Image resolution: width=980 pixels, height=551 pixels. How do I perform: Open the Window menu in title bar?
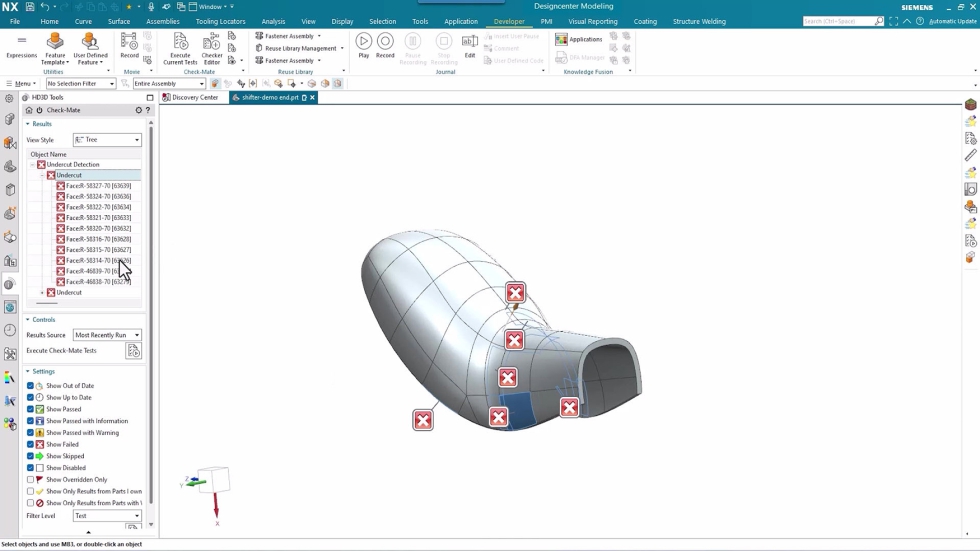(211, 6)
